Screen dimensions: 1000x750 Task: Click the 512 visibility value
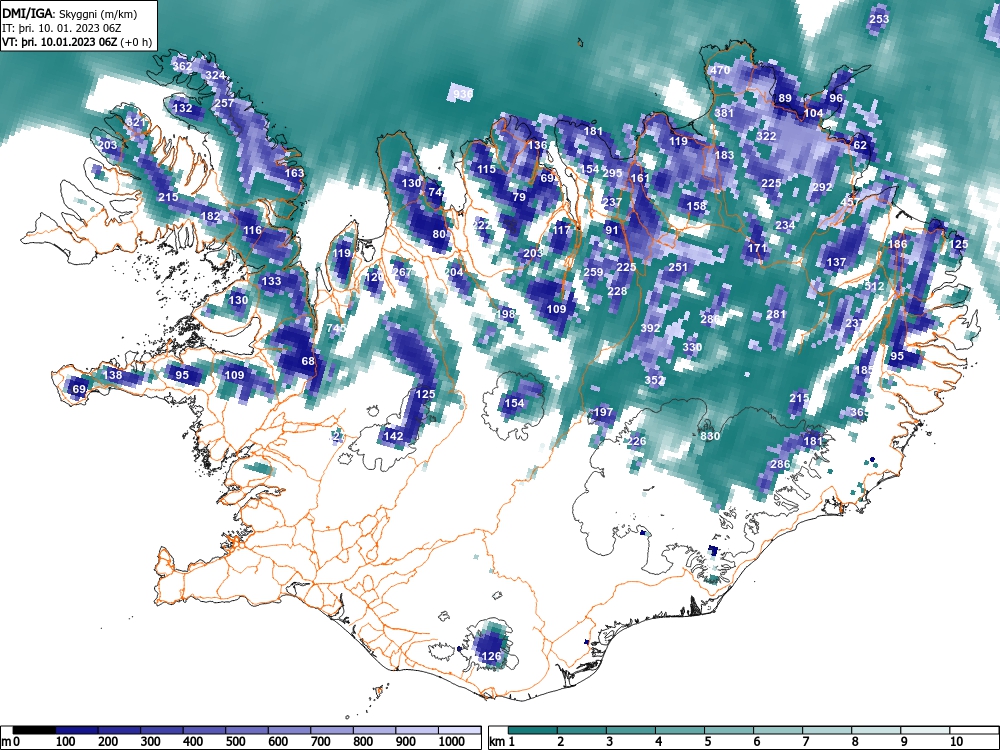click(874, 286)
